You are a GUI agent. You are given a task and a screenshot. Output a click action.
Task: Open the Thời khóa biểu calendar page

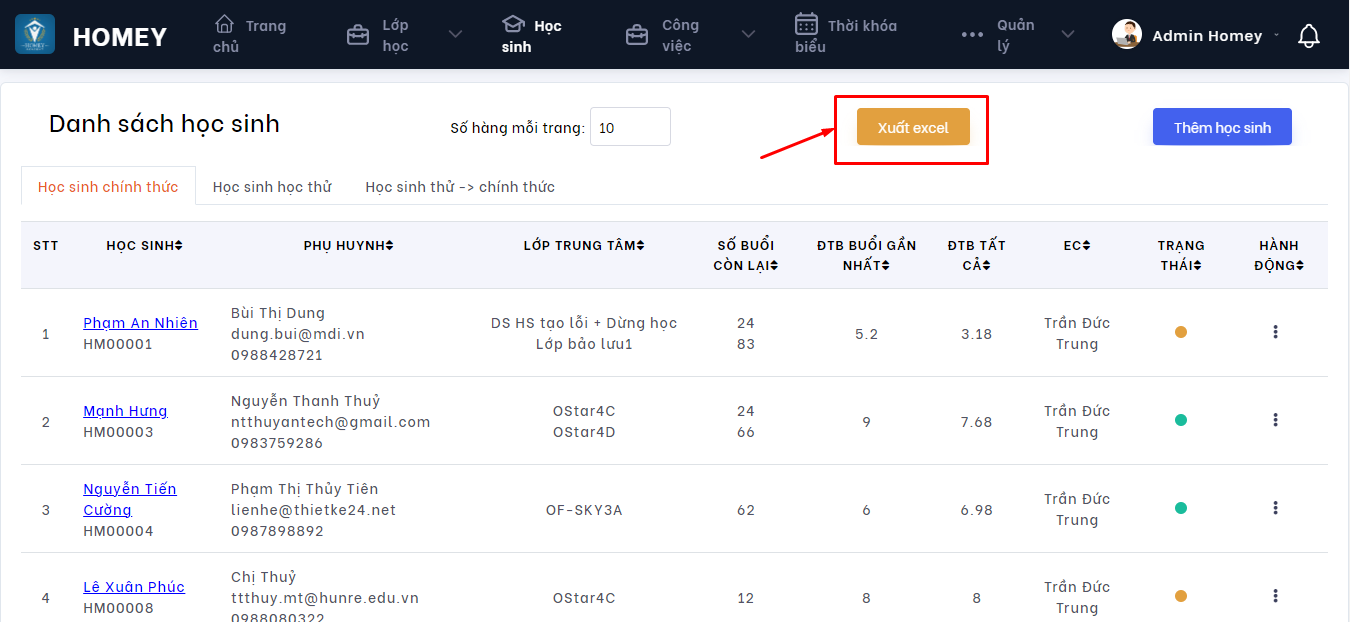(x=845, y=35)
